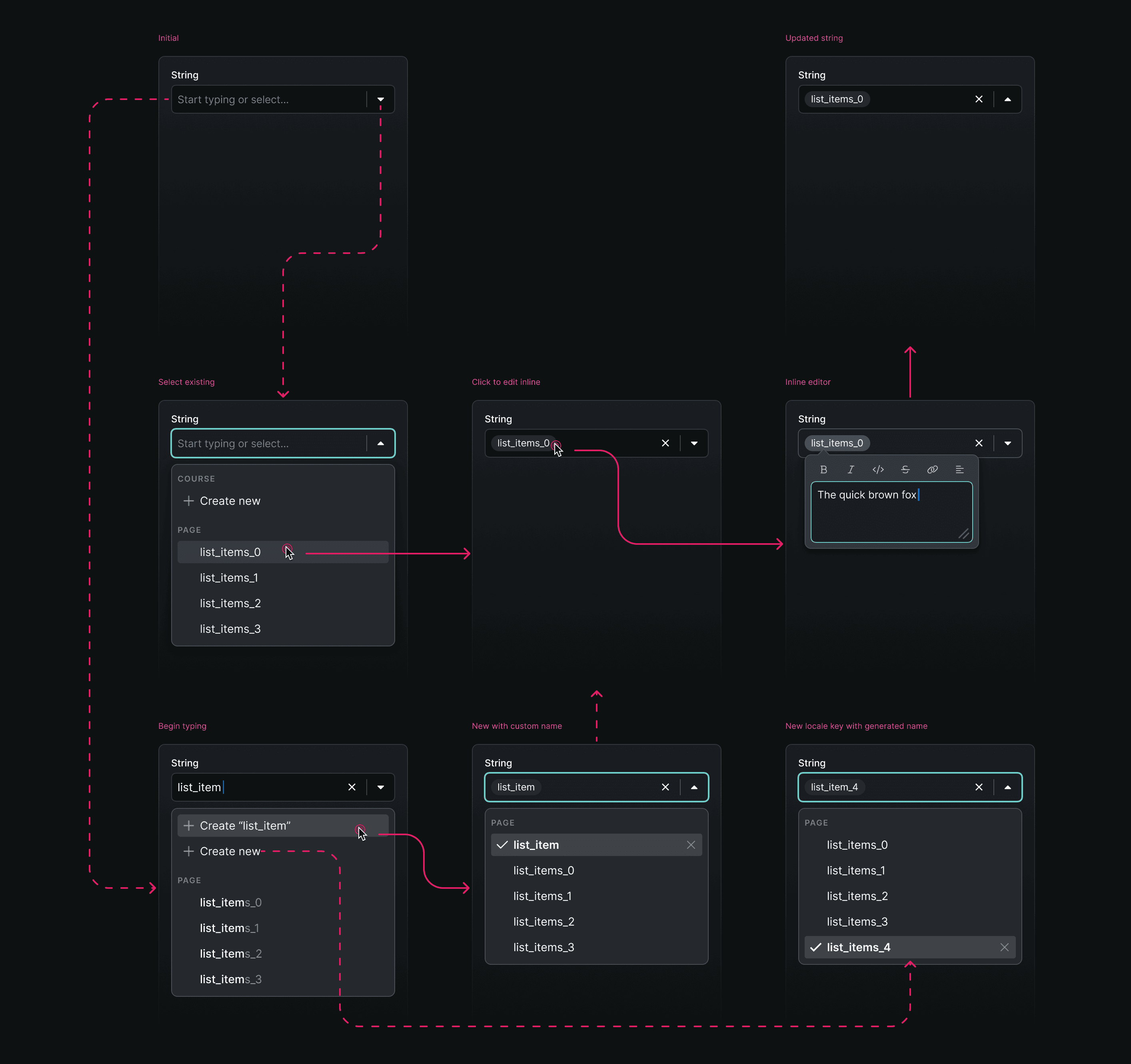Collapse the dropdown in the New with custom name panel

(694, 787)
